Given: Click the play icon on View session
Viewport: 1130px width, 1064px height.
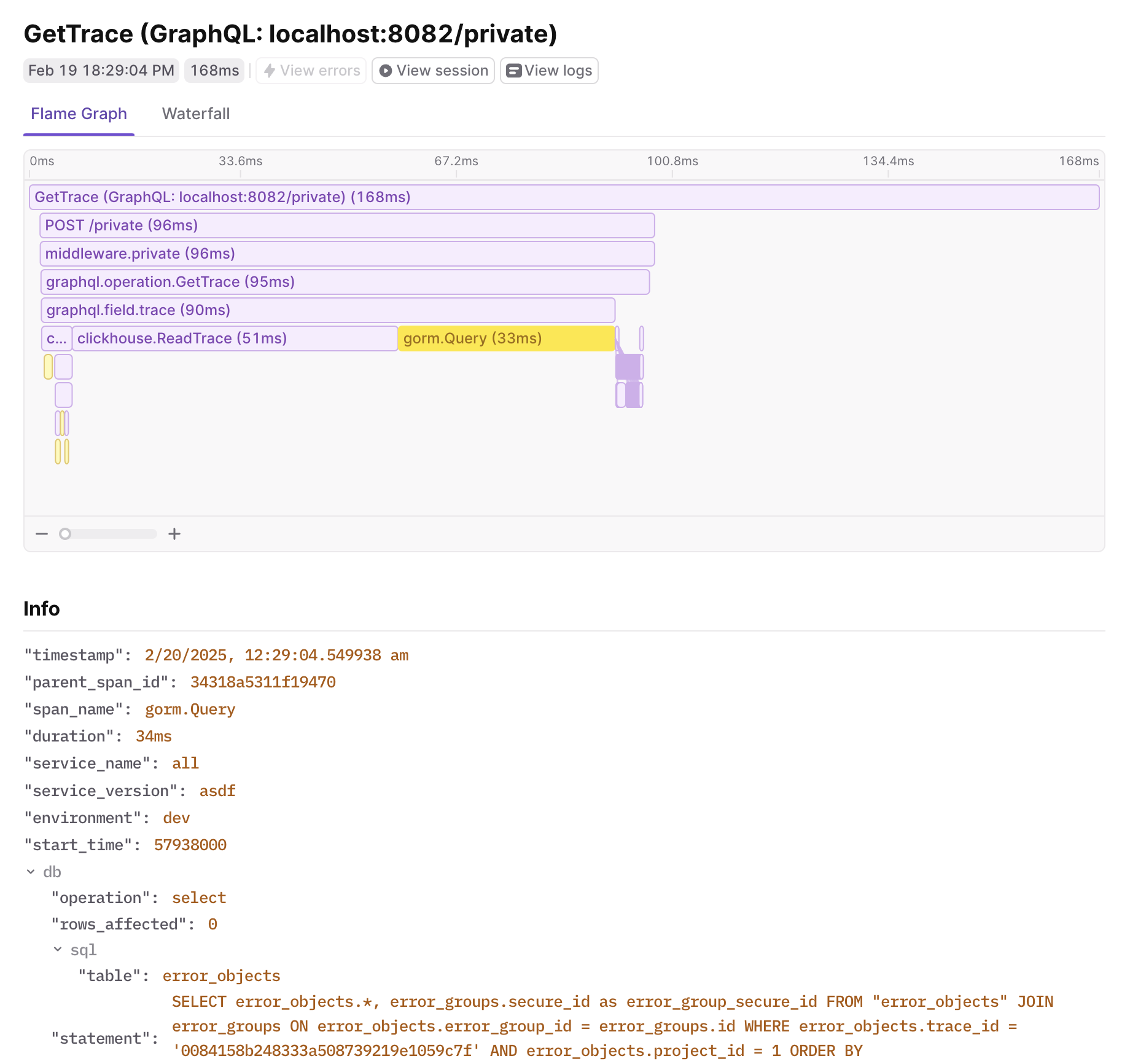Looking at the screenshot, I should [x=386, y=70].
